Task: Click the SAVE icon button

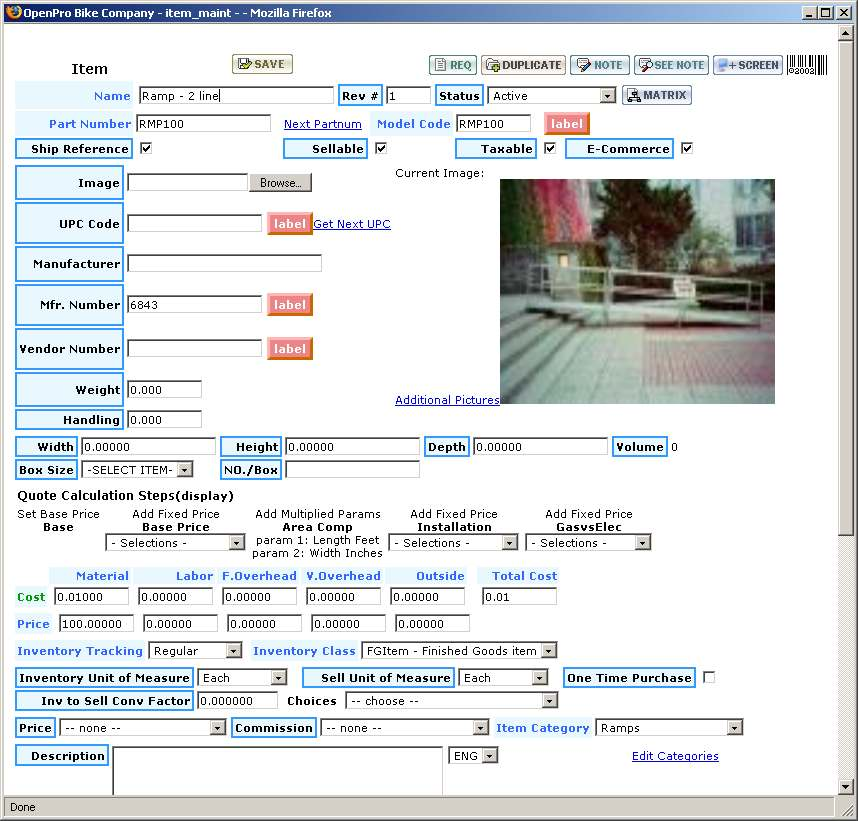Action: pos(262,64)
